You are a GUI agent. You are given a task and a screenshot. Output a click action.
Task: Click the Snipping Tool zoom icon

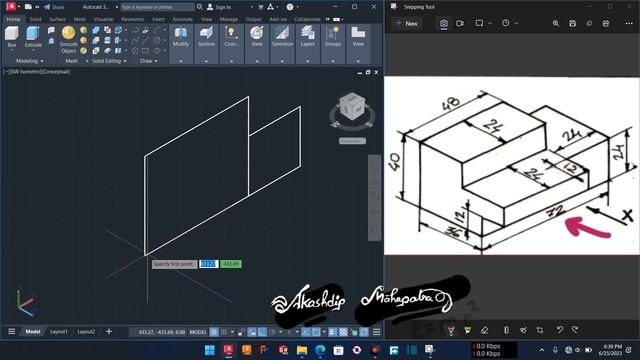coord(556,23)
